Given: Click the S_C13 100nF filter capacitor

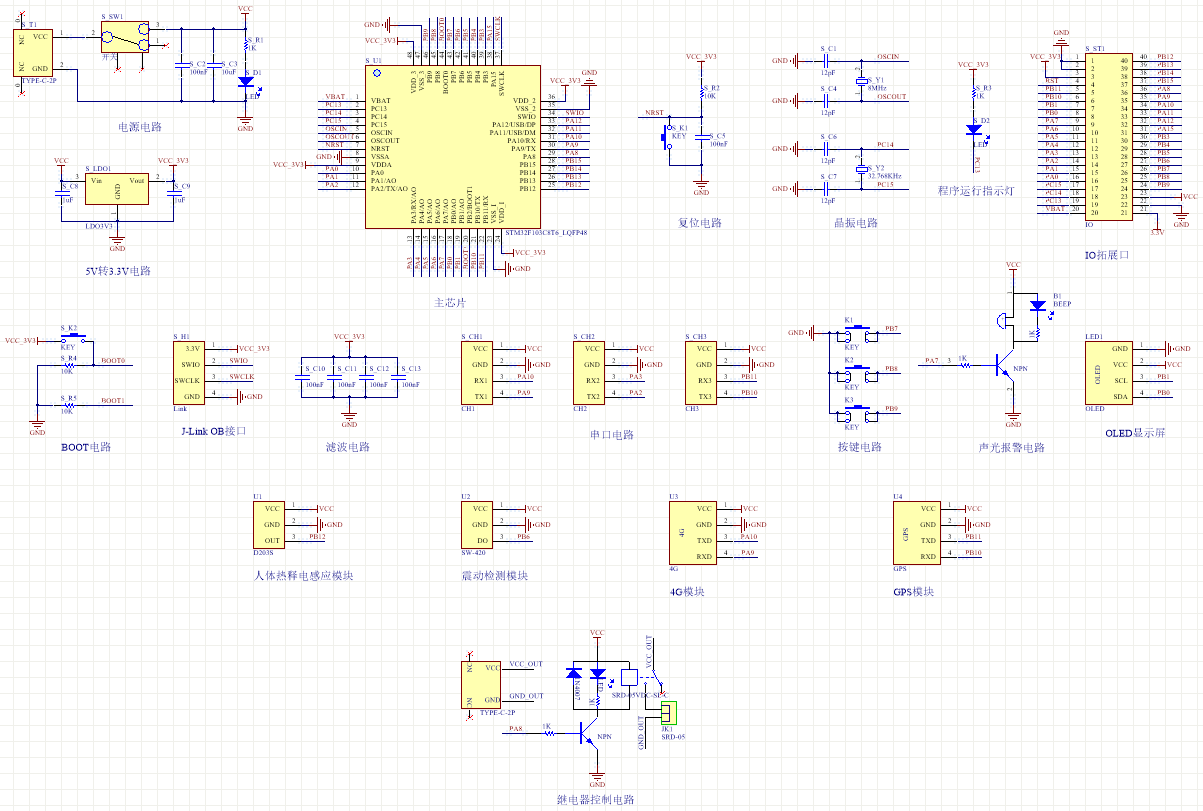Looking at the screenshot, I should [x=397, y=376].
